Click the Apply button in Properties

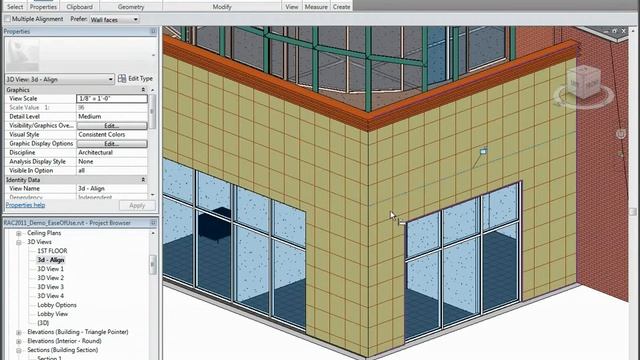point(137,205)
